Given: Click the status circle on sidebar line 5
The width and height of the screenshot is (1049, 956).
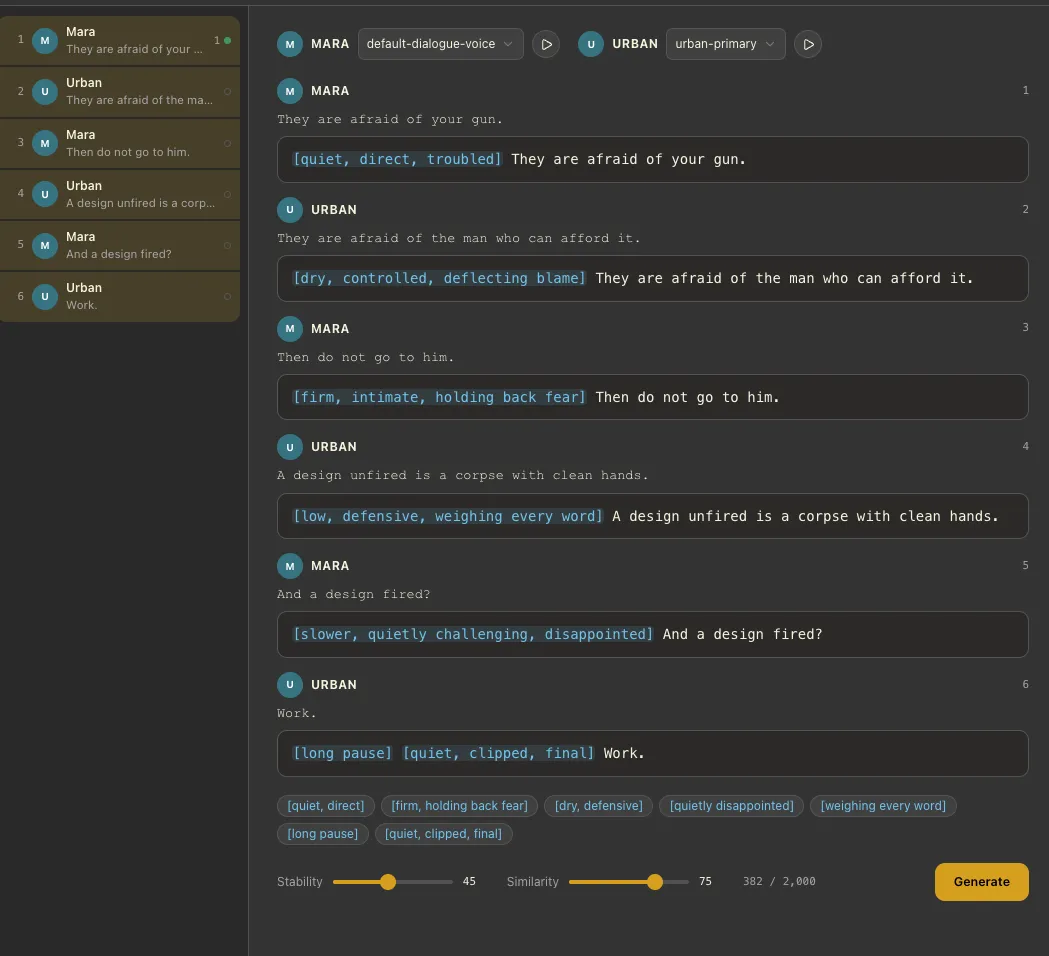Looking at the screenshot, I should tap(227, 246).
